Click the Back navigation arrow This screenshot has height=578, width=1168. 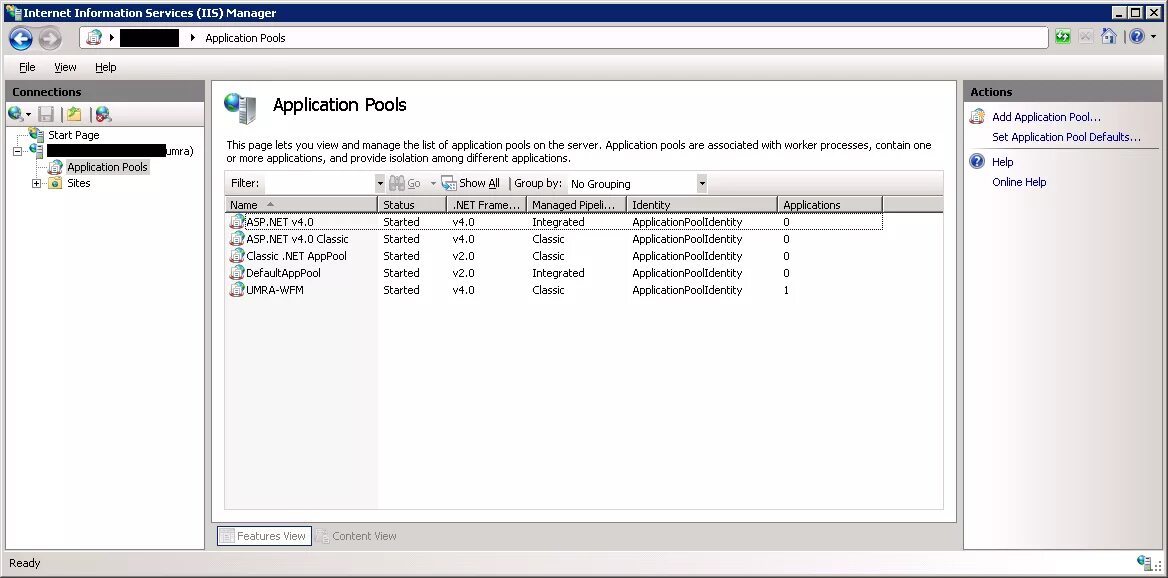[21, 38]
